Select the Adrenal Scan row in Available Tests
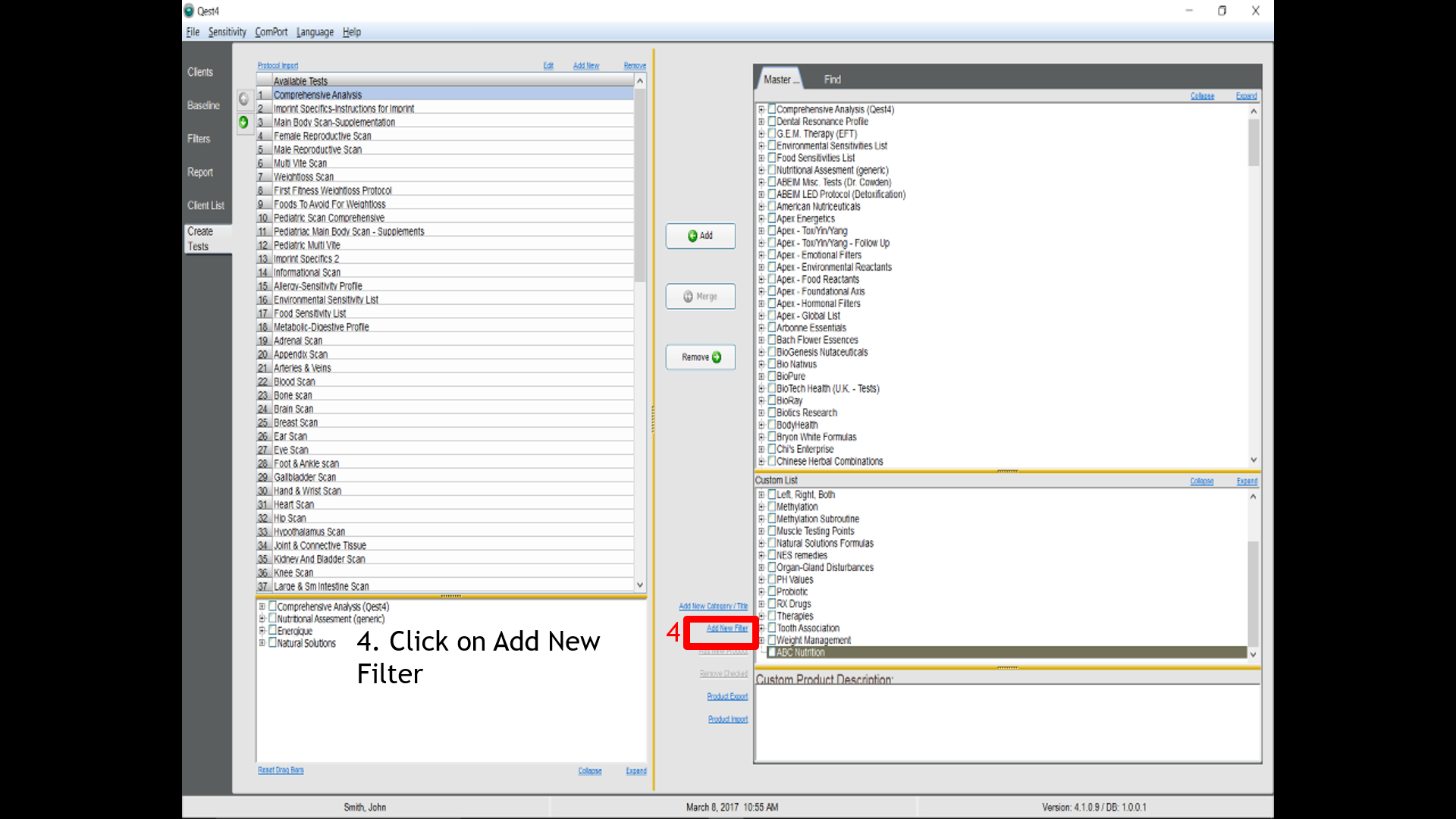The height and width of the screenshot is (819, 1456). (x=298, y=341)
